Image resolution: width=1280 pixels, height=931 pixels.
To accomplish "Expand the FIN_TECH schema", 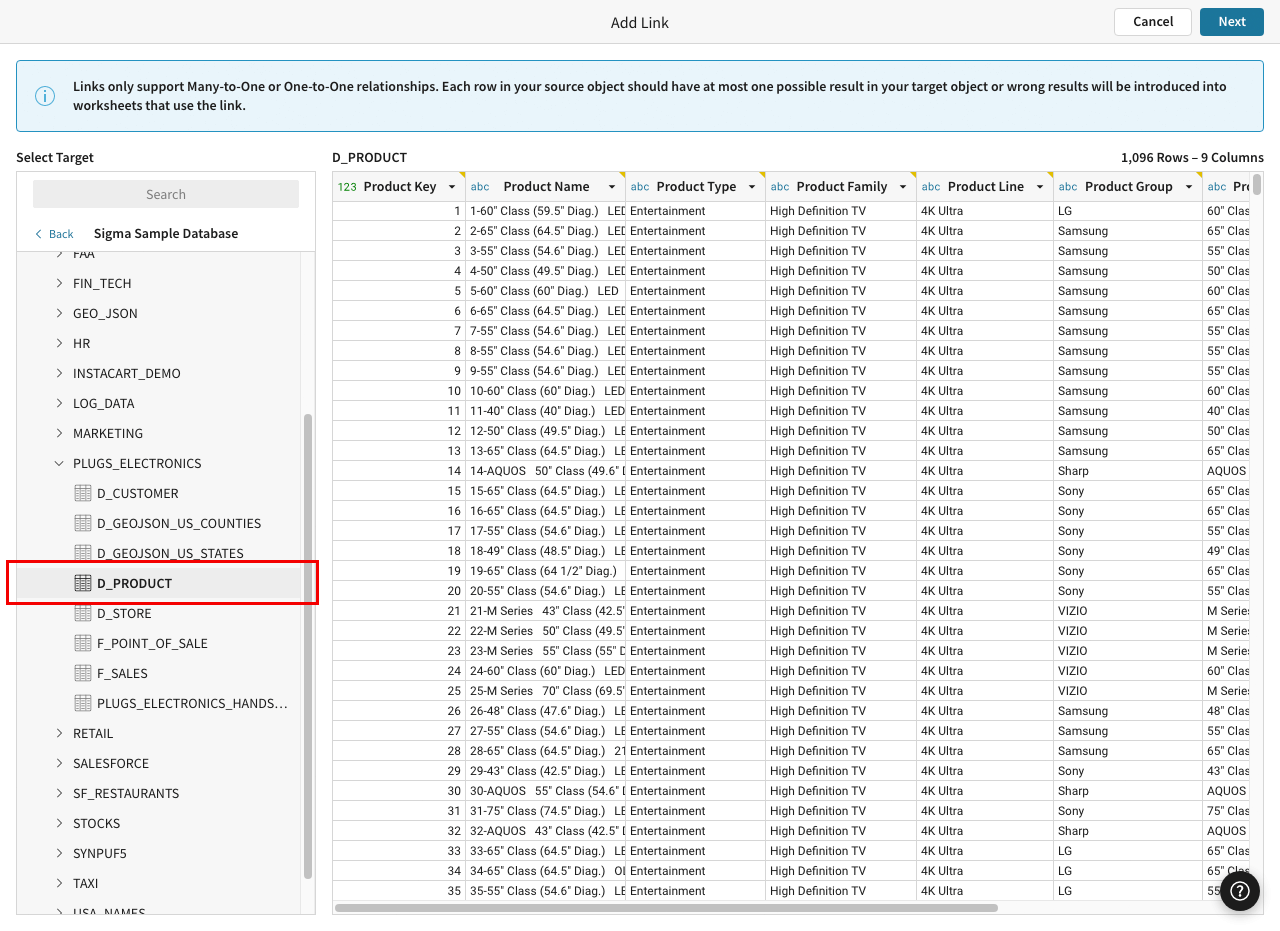I will pos(60,283).
